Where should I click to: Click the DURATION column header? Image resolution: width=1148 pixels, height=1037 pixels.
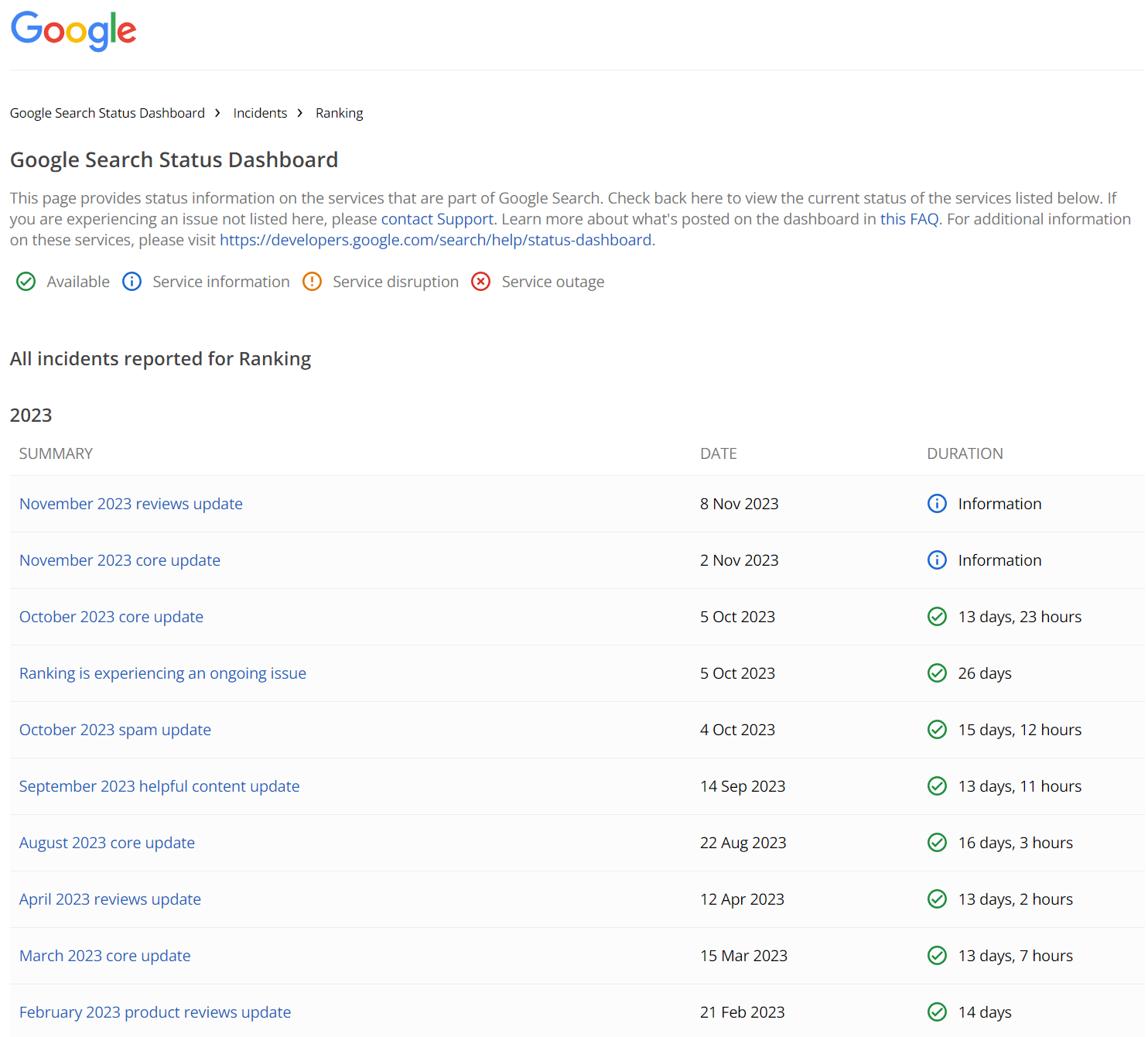click(965, 453)
